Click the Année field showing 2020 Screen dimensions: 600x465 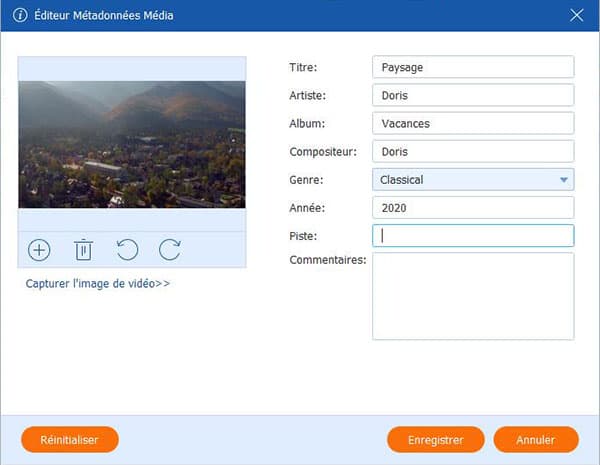pyautogui.click(x=472, y=208)
